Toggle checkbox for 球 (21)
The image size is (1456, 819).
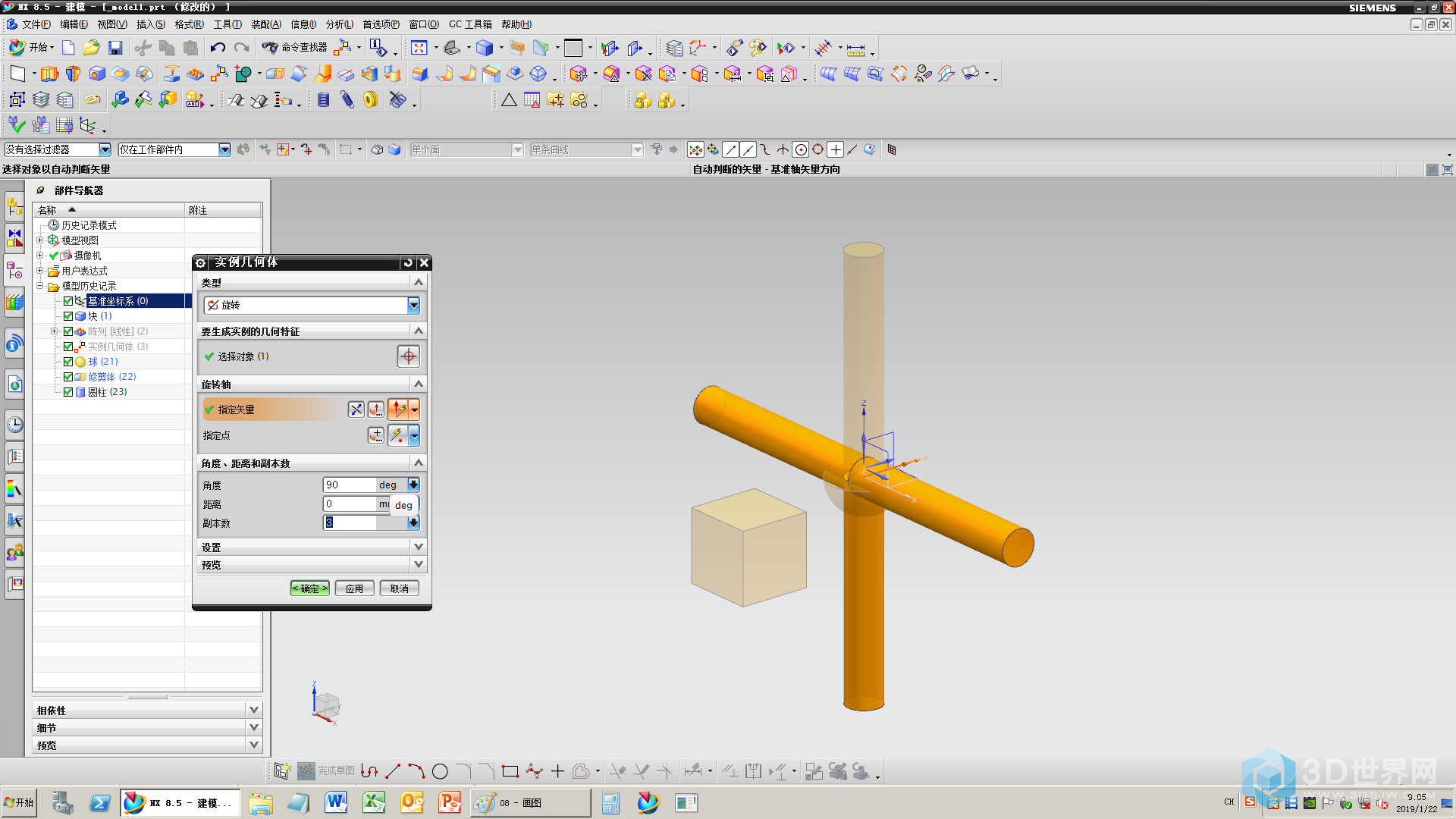(68, 362)
